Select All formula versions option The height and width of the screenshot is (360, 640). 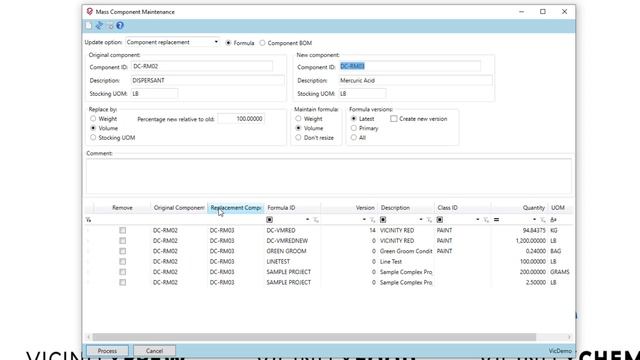[354, 138]
